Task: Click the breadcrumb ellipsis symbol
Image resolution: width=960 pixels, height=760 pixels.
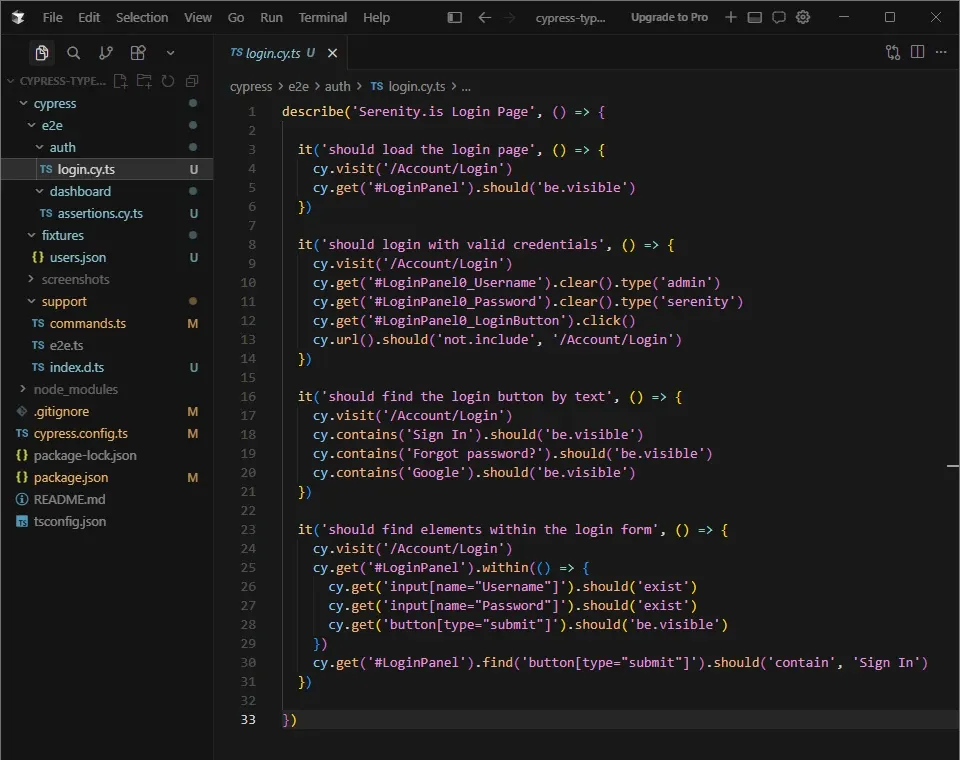Action: pos(466,87)
